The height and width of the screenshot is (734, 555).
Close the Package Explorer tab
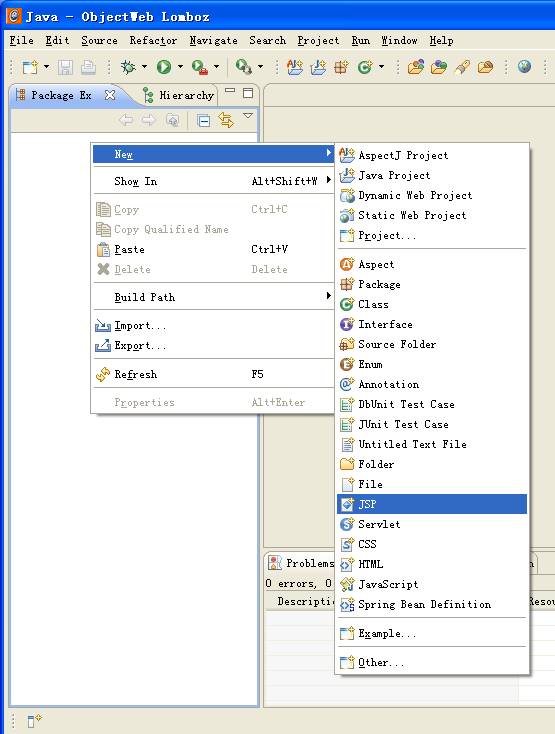(110, 95)
